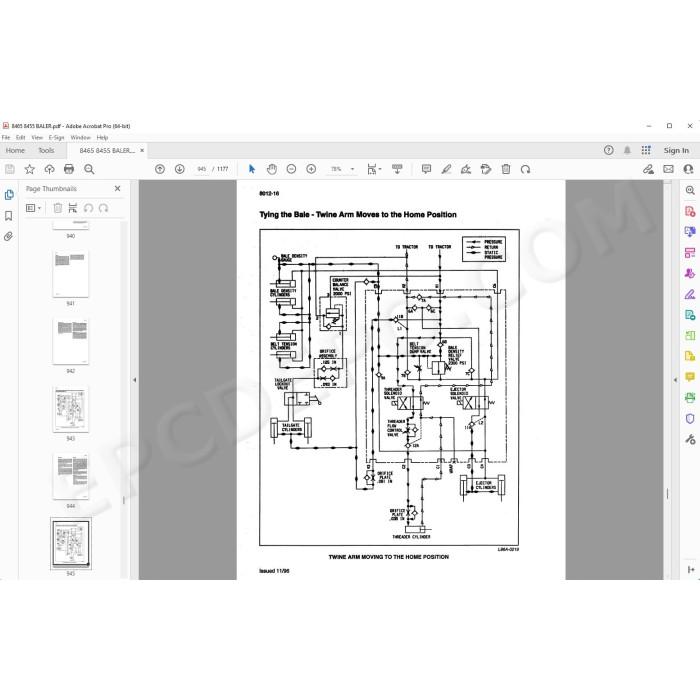Close the 8465 8455 BALER document tab
The width and height of the screenshot is (700, 700).
(x=142, y=150)
